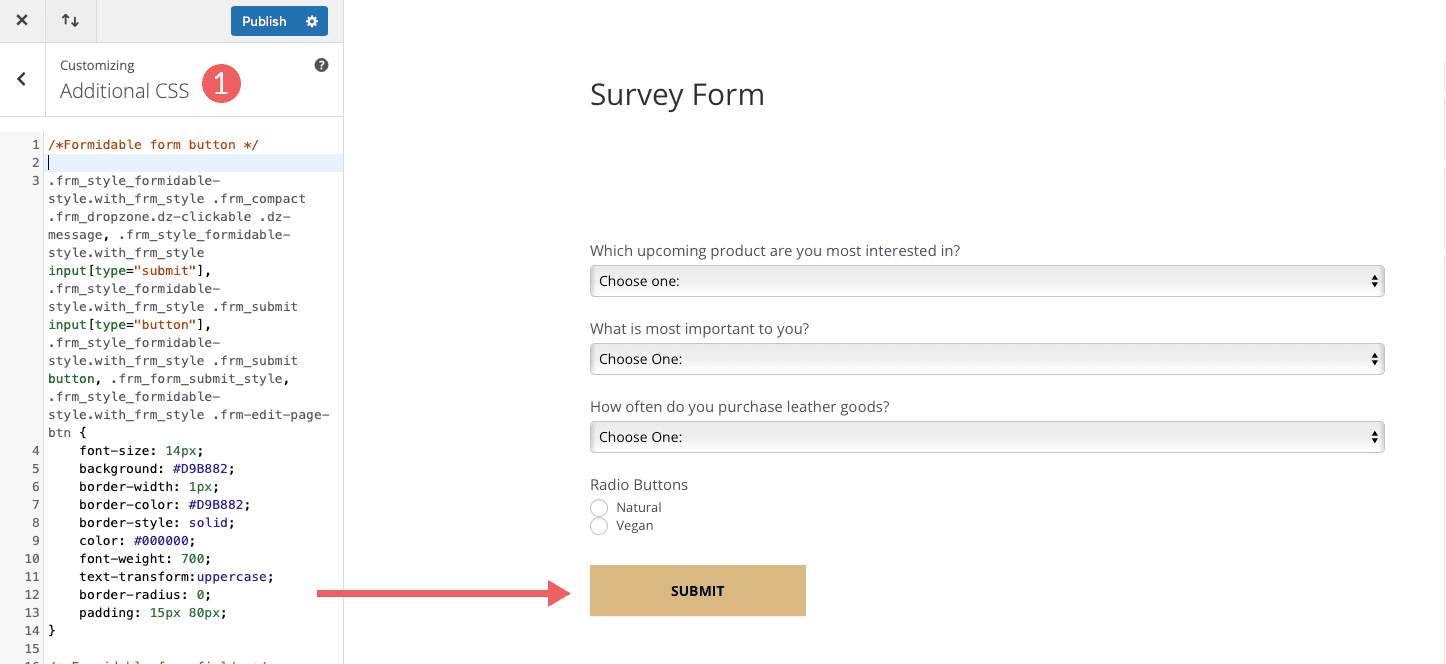Click the Survey Form page title
Viewport: 1446px width, 664px height.
click(x=677, y=94)
